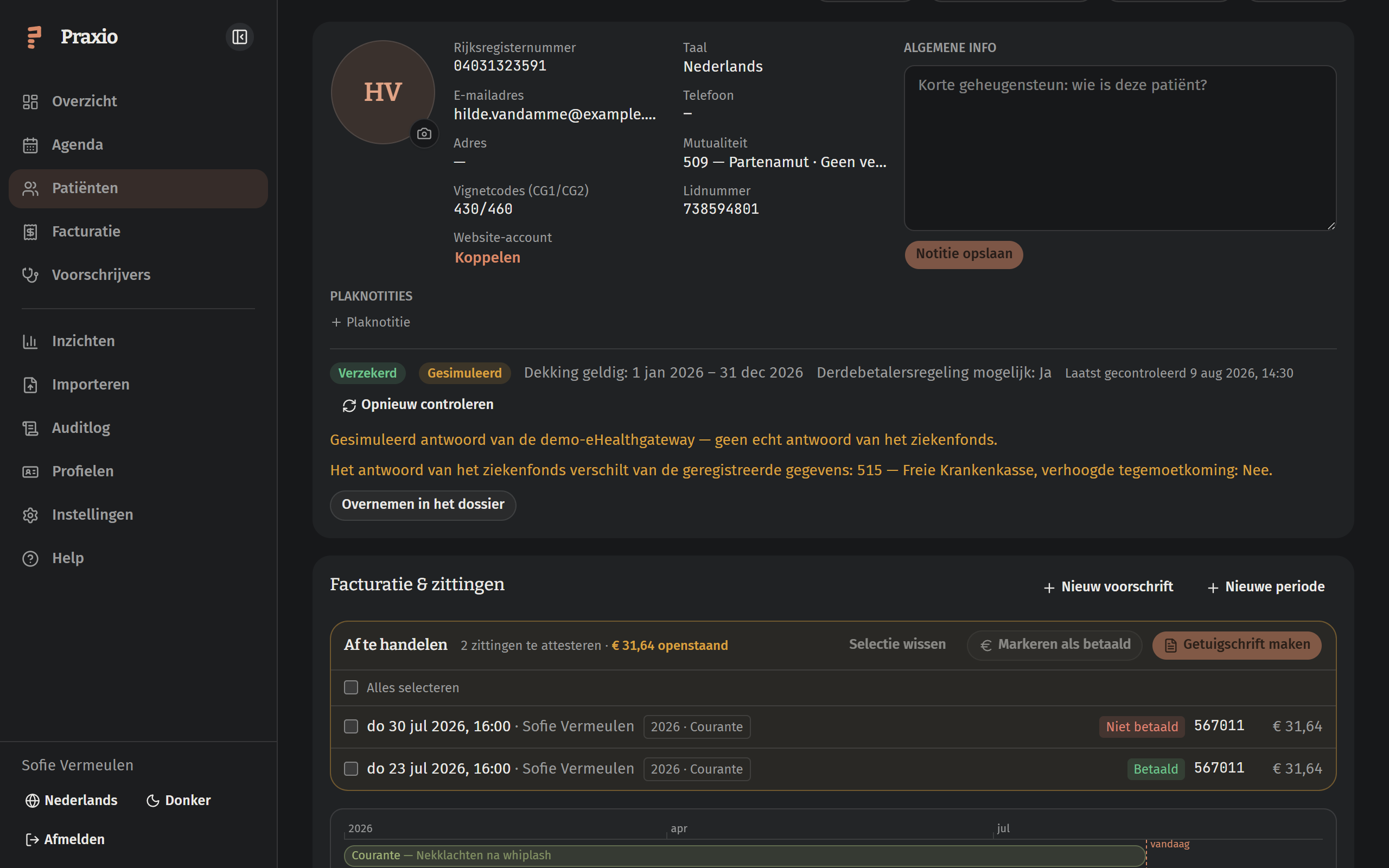Click the Niet betaald status badge

click(1142, 727)
